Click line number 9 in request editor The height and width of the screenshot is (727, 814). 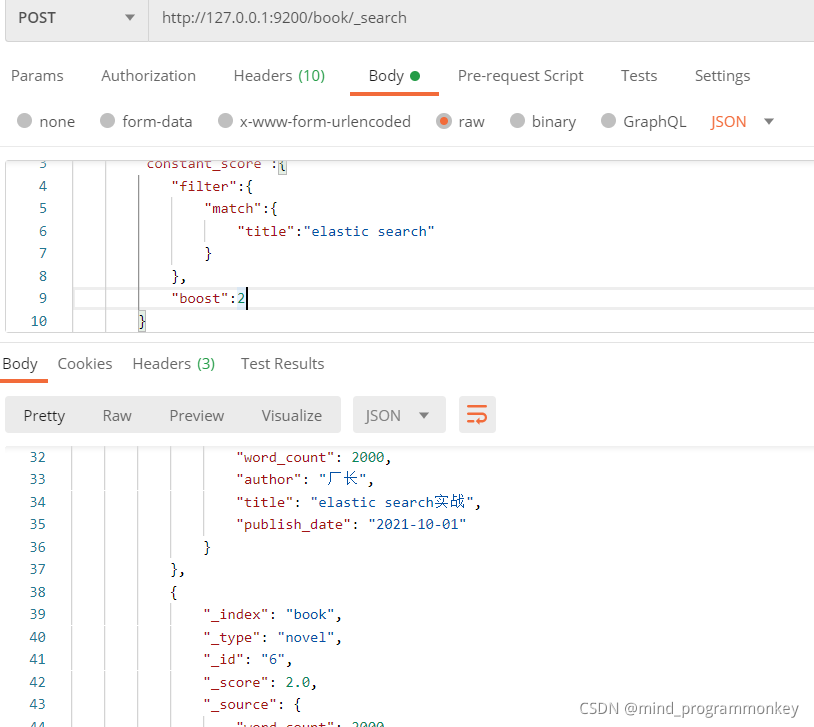tap(43, 299)
